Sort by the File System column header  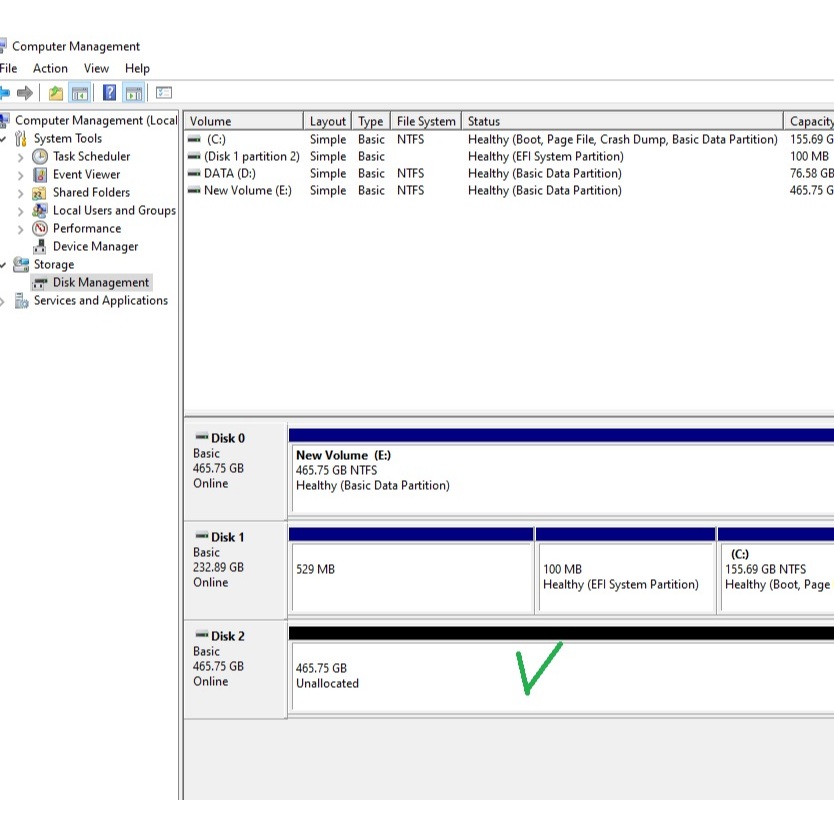[425, 121]
